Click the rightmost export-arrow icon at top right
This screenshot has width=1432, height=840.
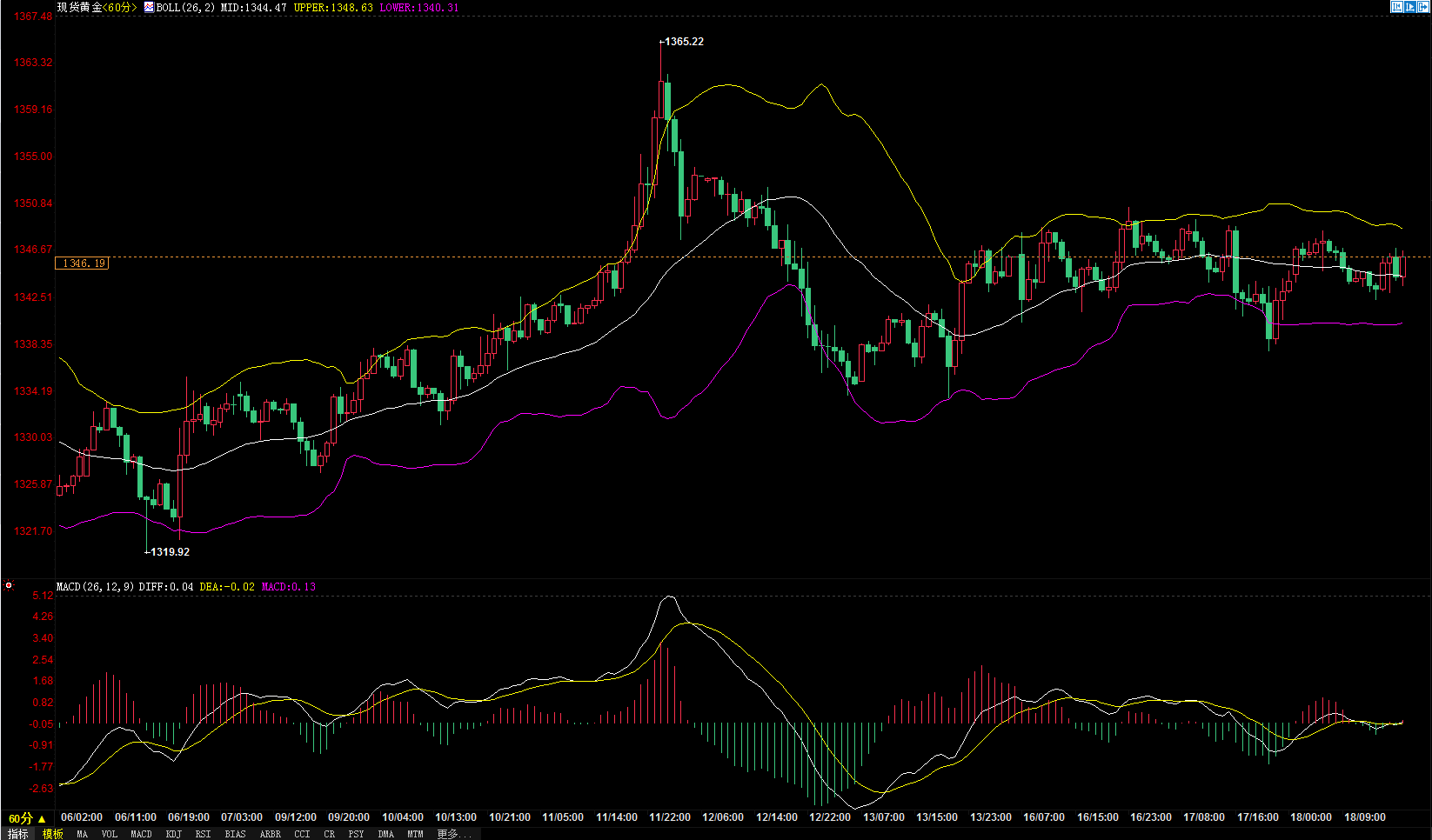coord(1423,7)
